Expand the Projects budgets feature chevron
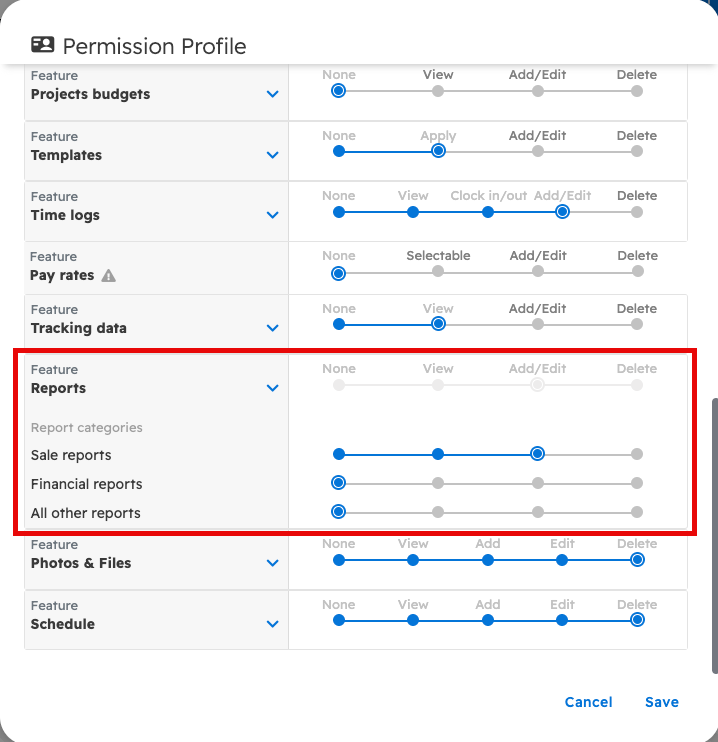The image size is (718, 742). [272, 94]
